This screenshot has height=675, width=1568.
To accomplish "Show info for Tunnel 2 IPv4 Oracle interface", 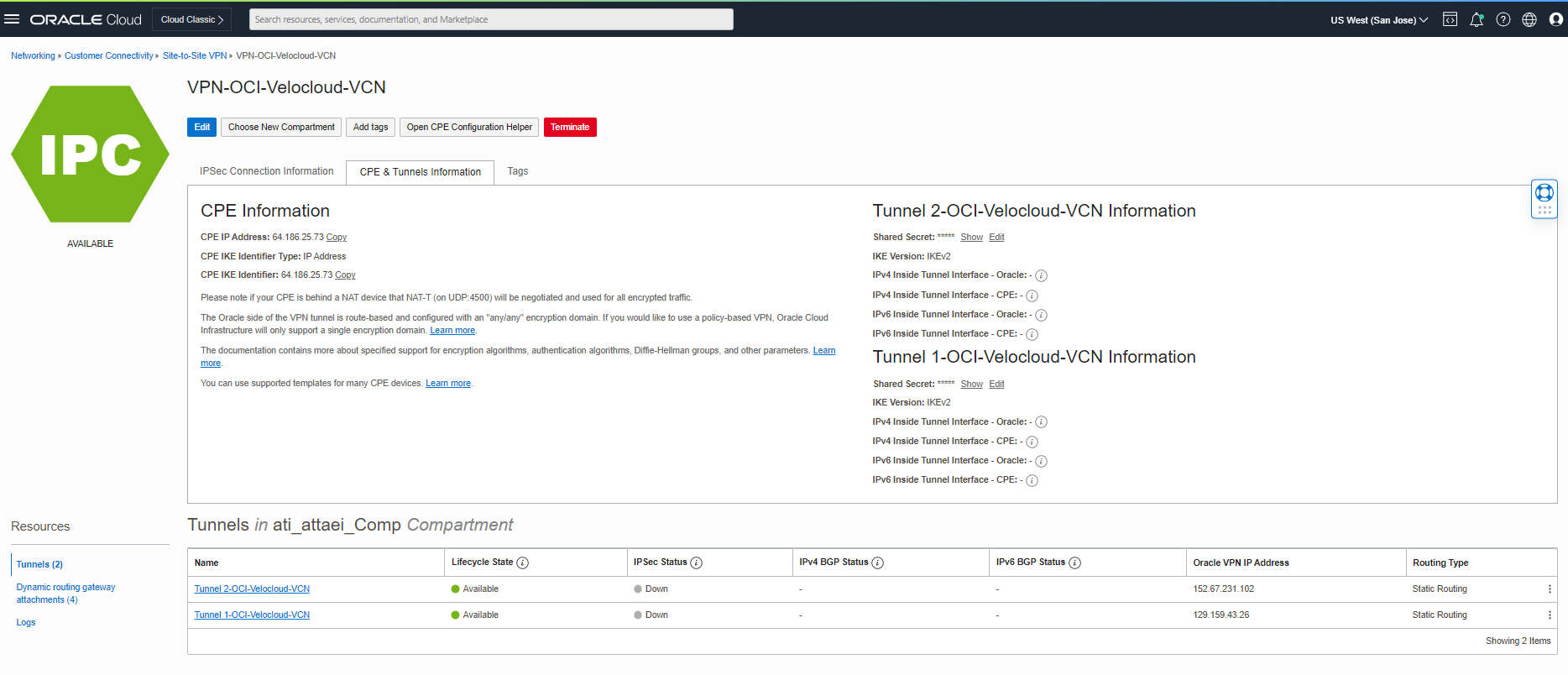I will pyautogui.click(x=1041, y=275).
